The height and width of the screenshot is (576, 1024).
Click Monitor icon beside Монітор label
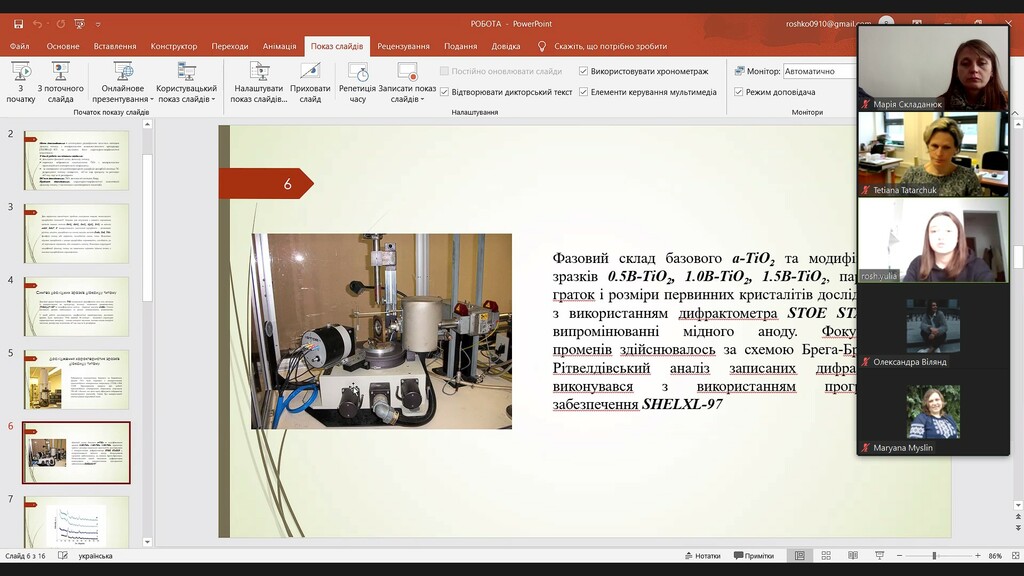pos(739,71)
